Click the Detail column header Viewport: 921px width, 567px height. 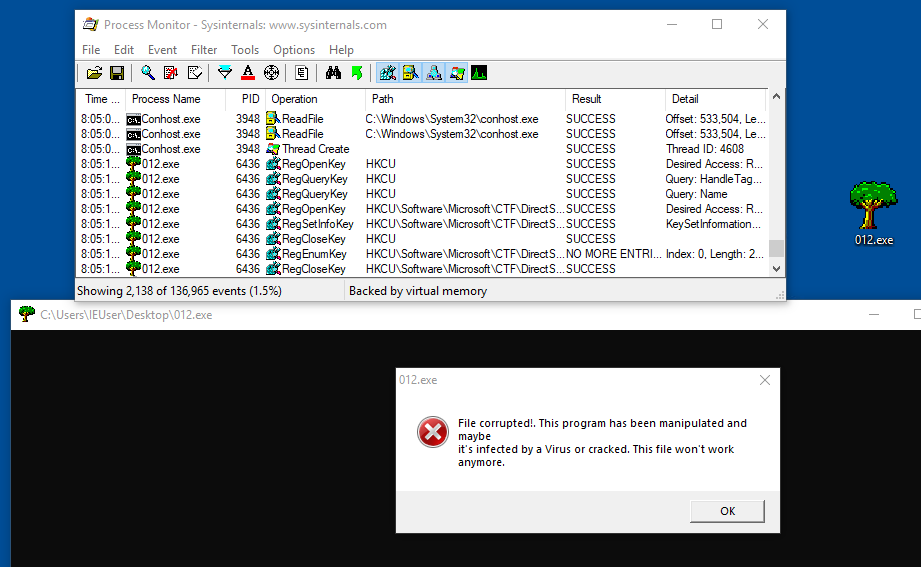(716, 99)
